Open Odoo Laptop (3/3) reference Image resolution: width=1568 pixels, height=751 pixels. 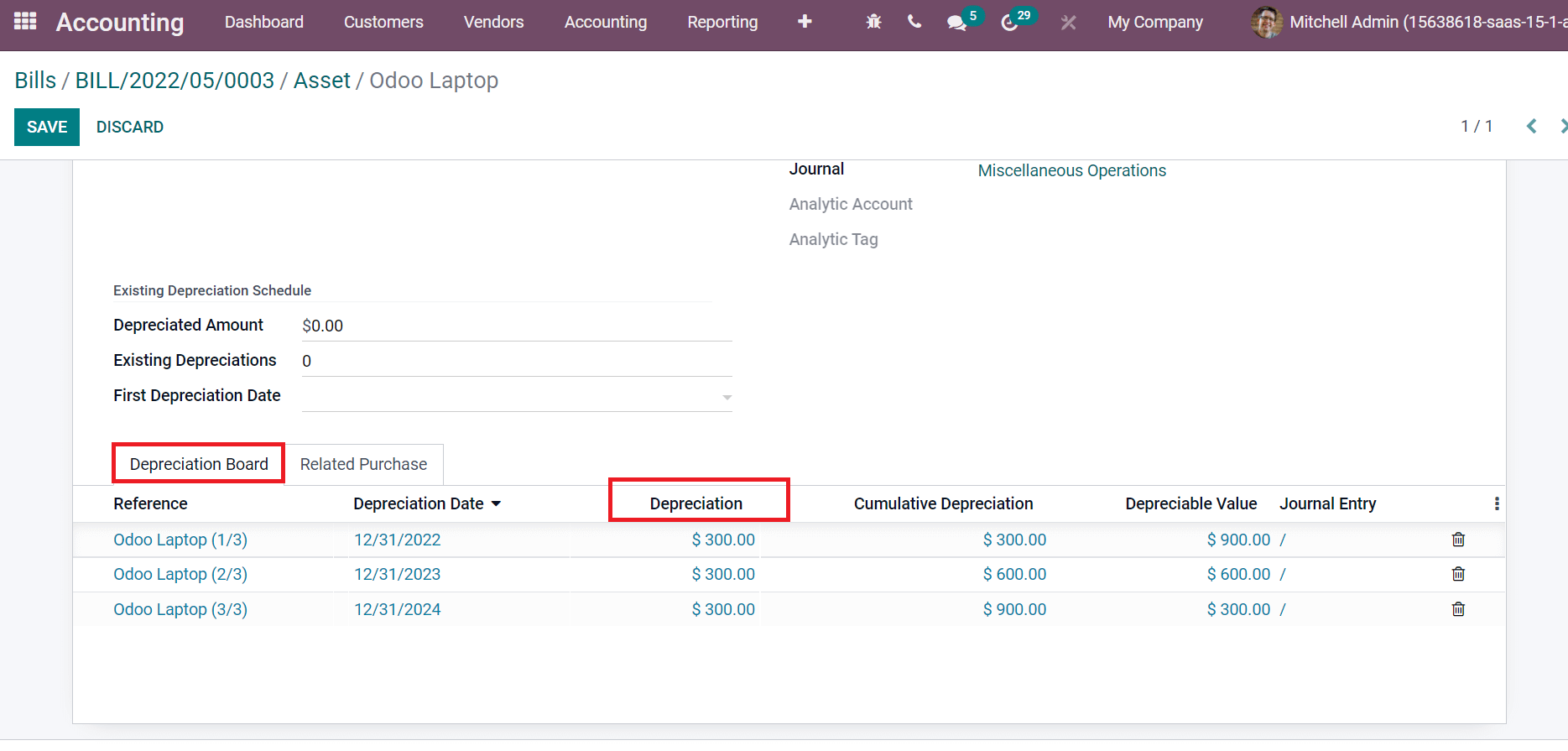(180, 609)
